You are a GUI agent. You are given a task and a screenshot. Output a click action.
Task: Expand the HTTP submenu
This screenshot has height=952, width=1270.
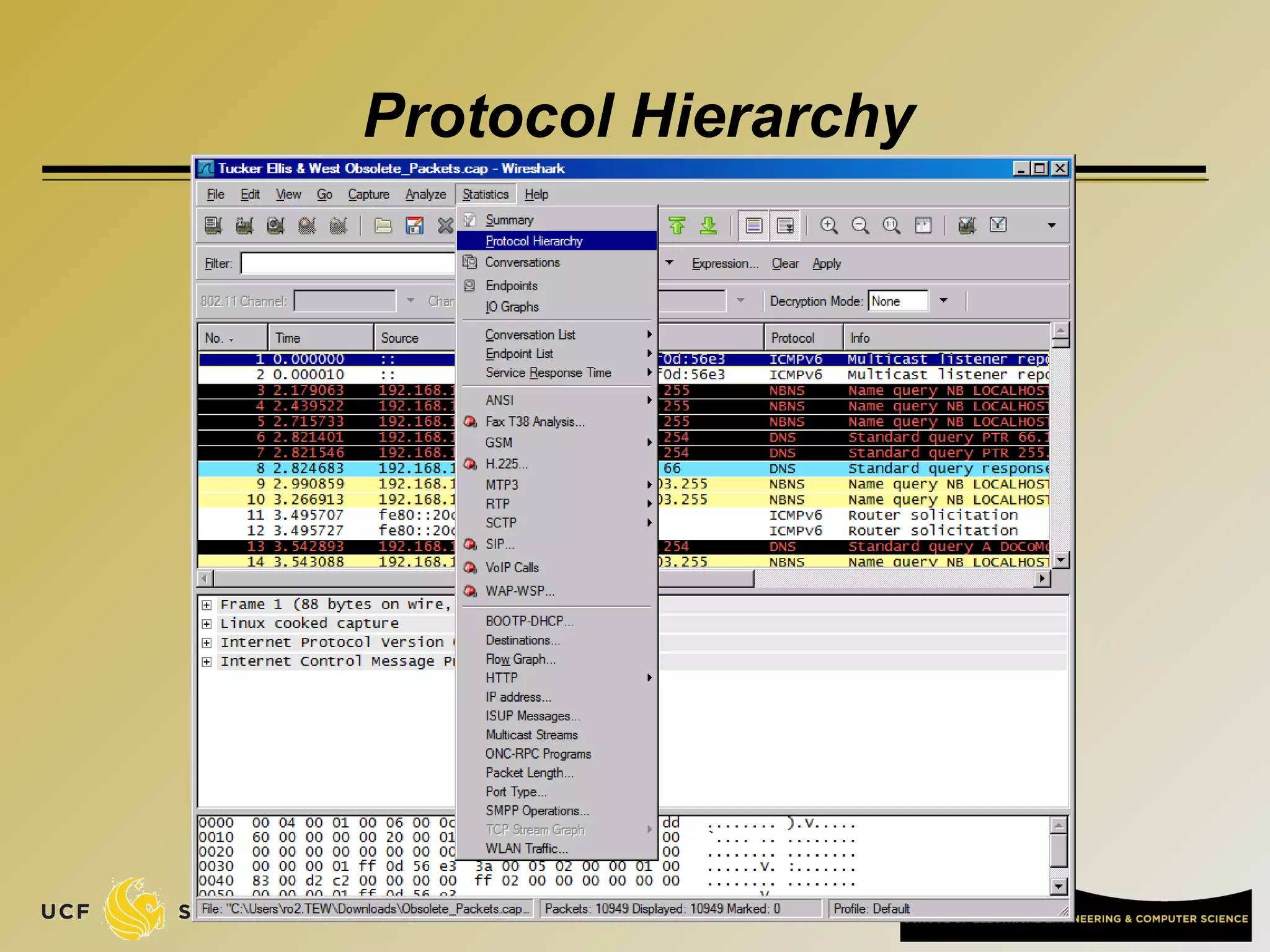click(557, 678)
